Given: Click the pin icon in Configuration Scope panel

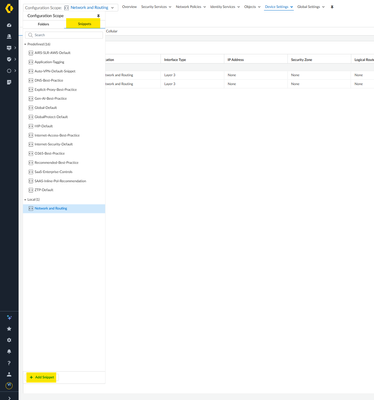Looking at the screenshot, I should [98, 16].
